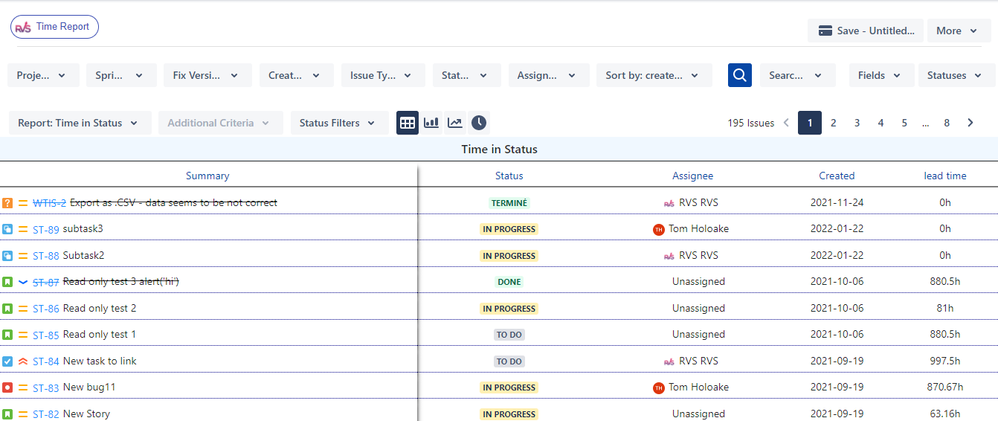
Task: Click the medium priority icon on ST-83
Action: pyautogui.click(x=23, y=387)
